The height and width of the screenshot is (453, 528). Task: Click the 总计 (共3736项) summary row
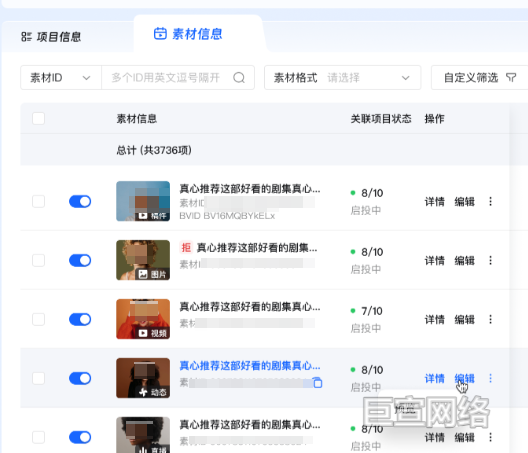pyautogui.click(x=265, y=150)
